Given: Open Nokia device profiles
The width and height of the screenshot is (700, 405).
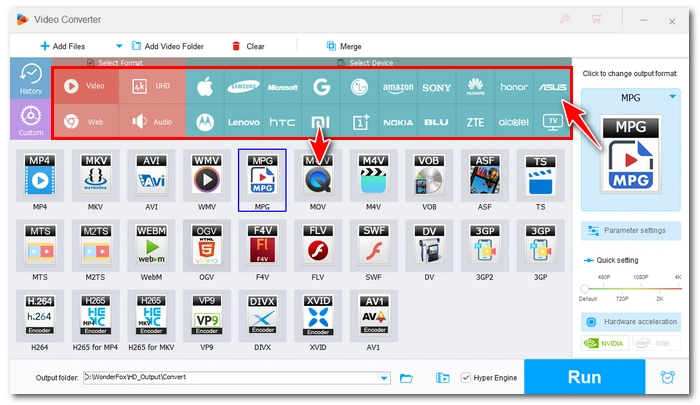Looking at the screenshot, I should 398,122.
